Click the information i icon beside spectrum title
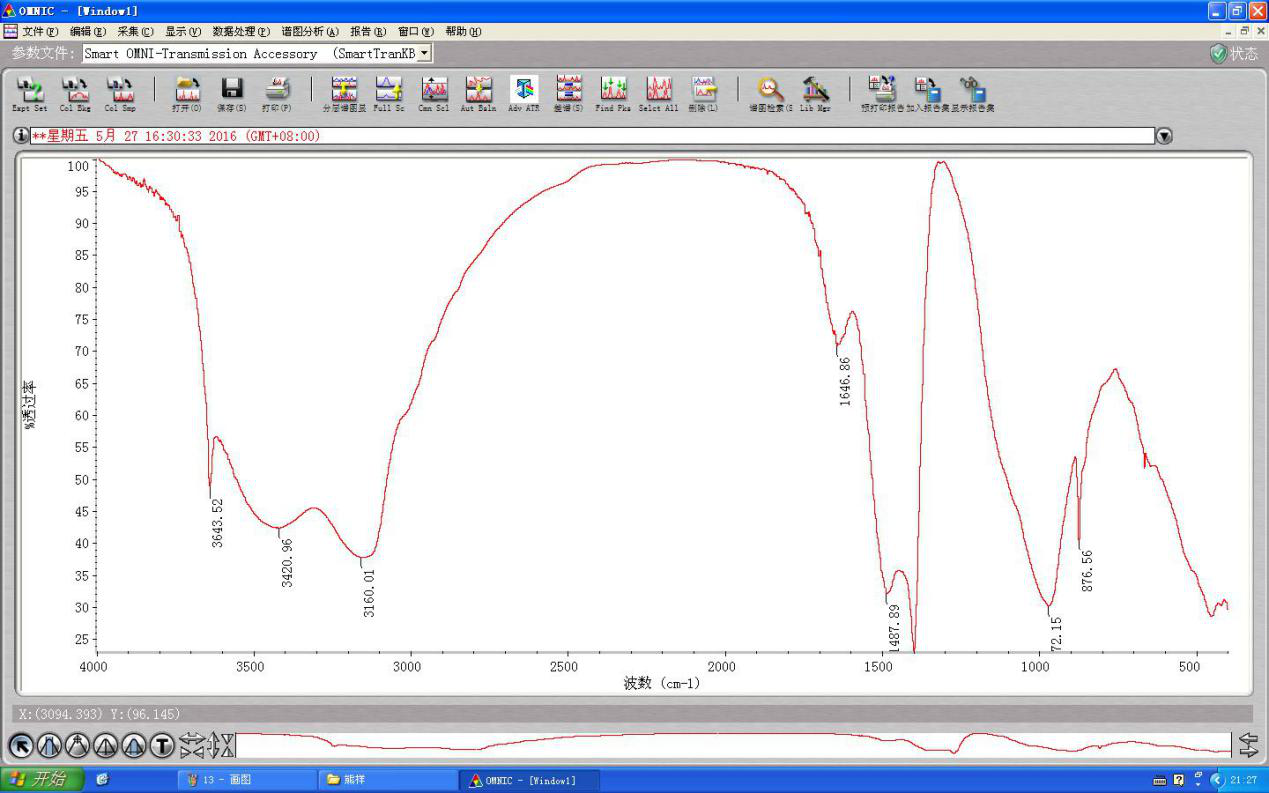The width and height of the screenshot is (1269, 793). coord(21,136)
